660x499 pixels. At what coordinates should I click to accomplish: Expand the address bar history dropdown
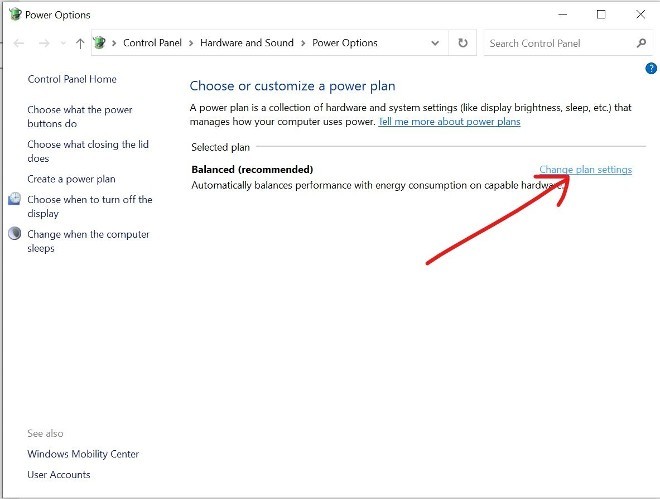pos(434,43)
